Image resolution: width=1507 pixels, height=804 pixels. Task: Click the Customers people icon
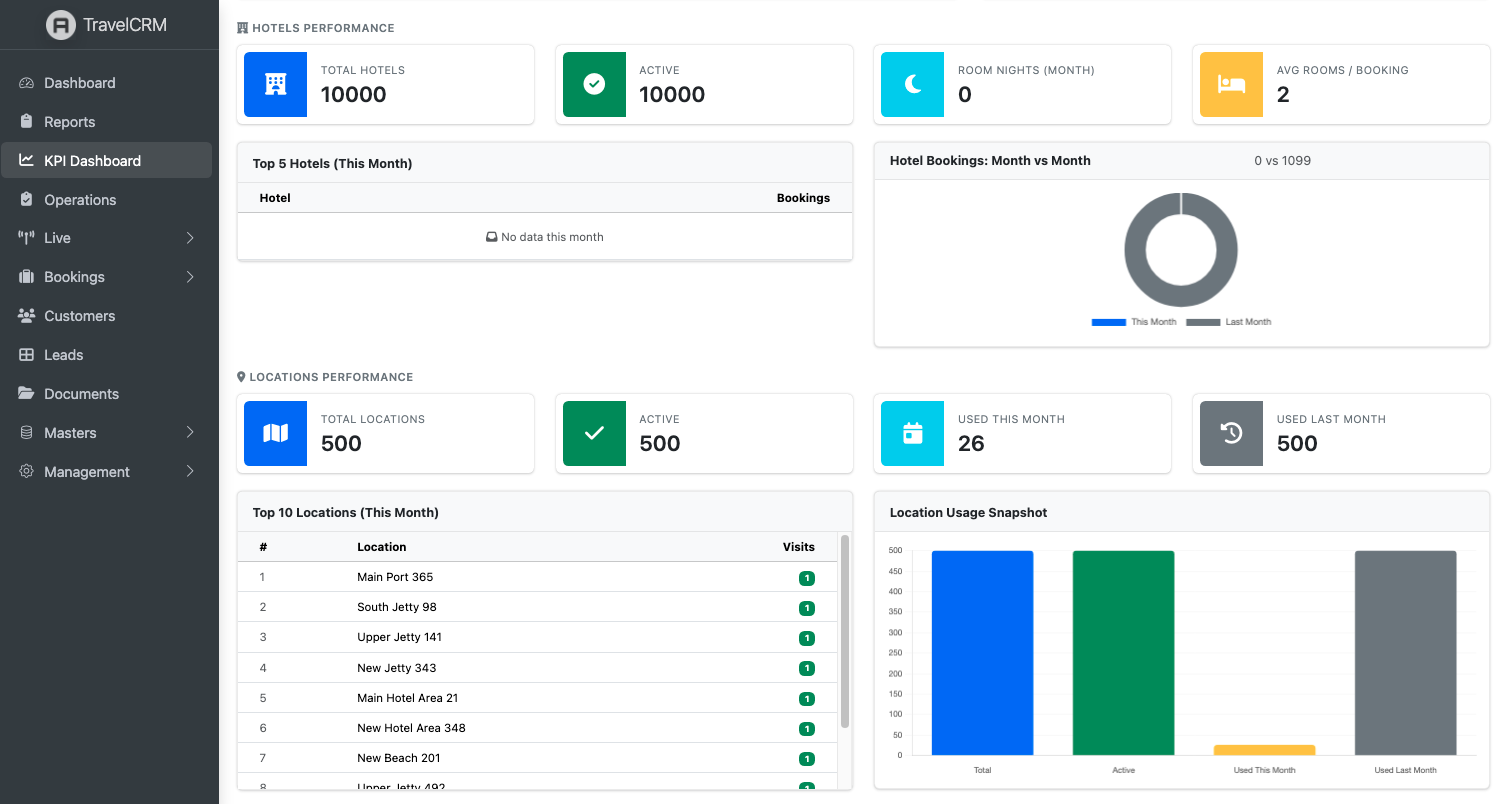27,316
